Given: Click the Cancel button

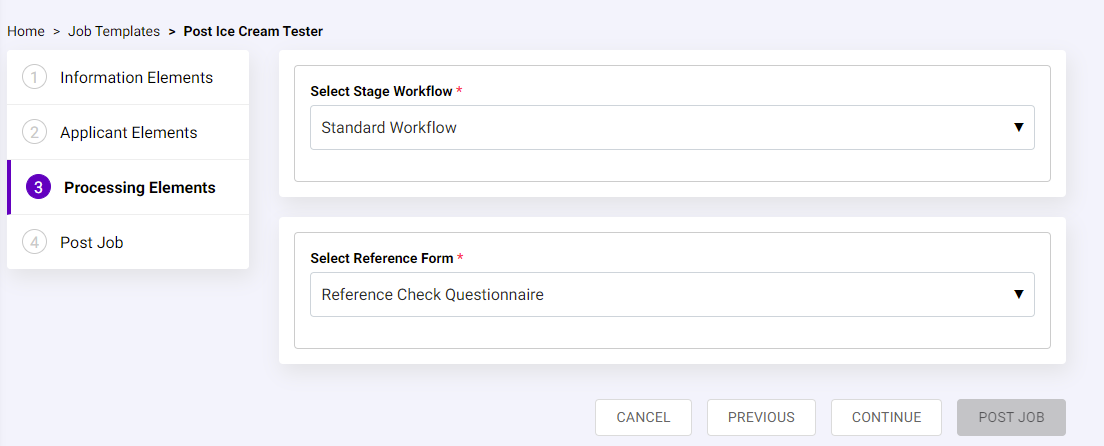Looking at the screenshot, I should point(644,418).
